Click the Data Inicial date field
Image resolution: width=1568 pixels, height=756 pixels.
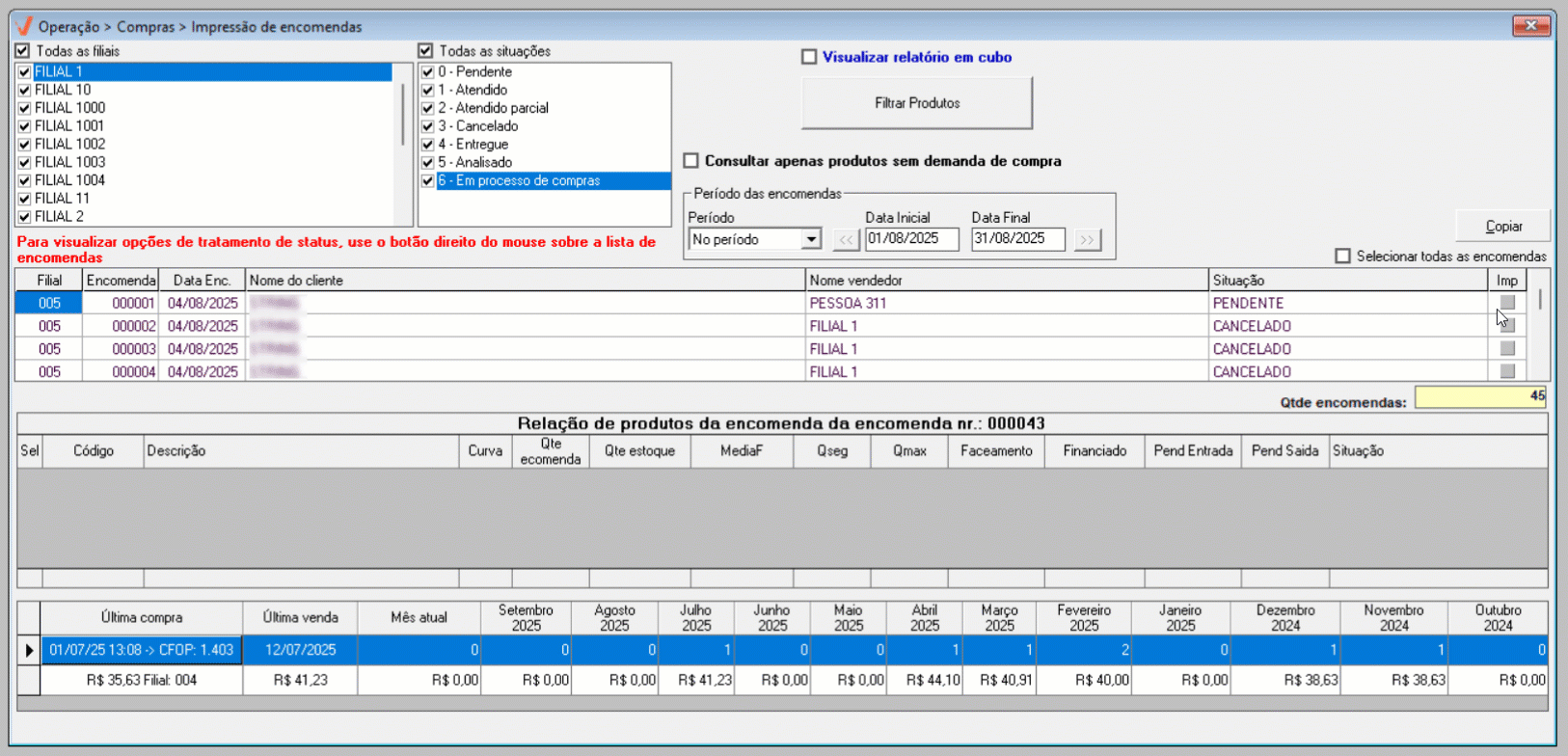911,239
